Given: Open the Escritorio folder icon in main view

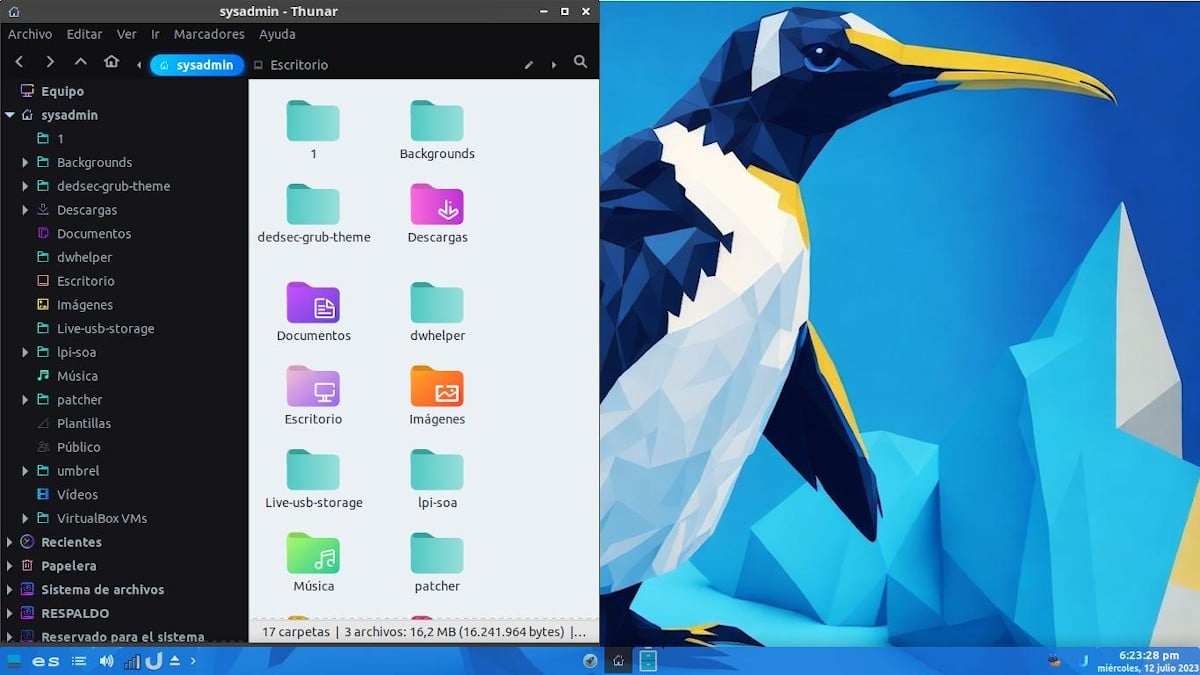Looking at the screenshot, I should [x=313, y=387].
